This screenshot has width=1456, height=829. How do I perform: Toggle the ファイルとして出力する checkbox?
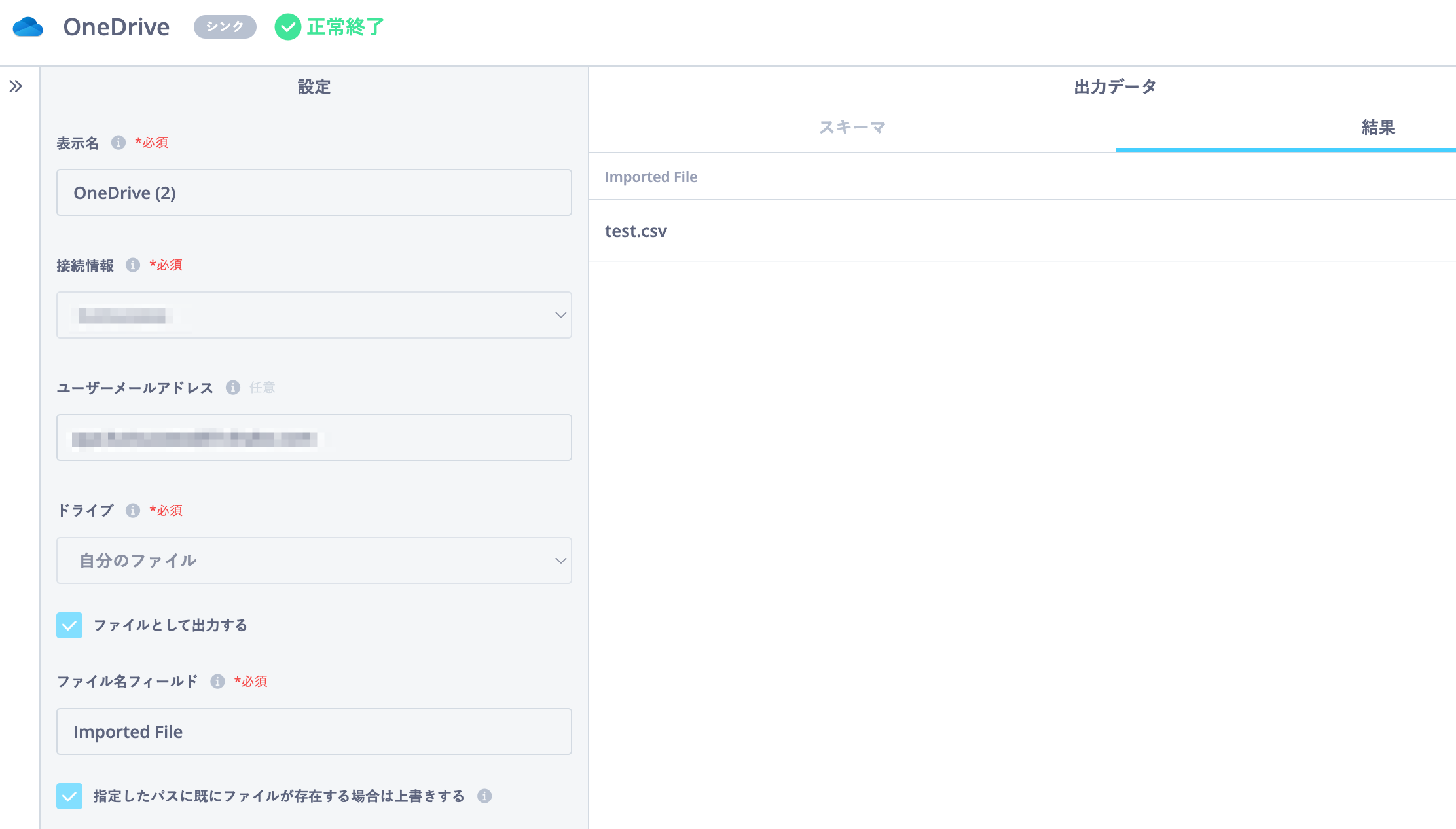(x=69, y=625)
